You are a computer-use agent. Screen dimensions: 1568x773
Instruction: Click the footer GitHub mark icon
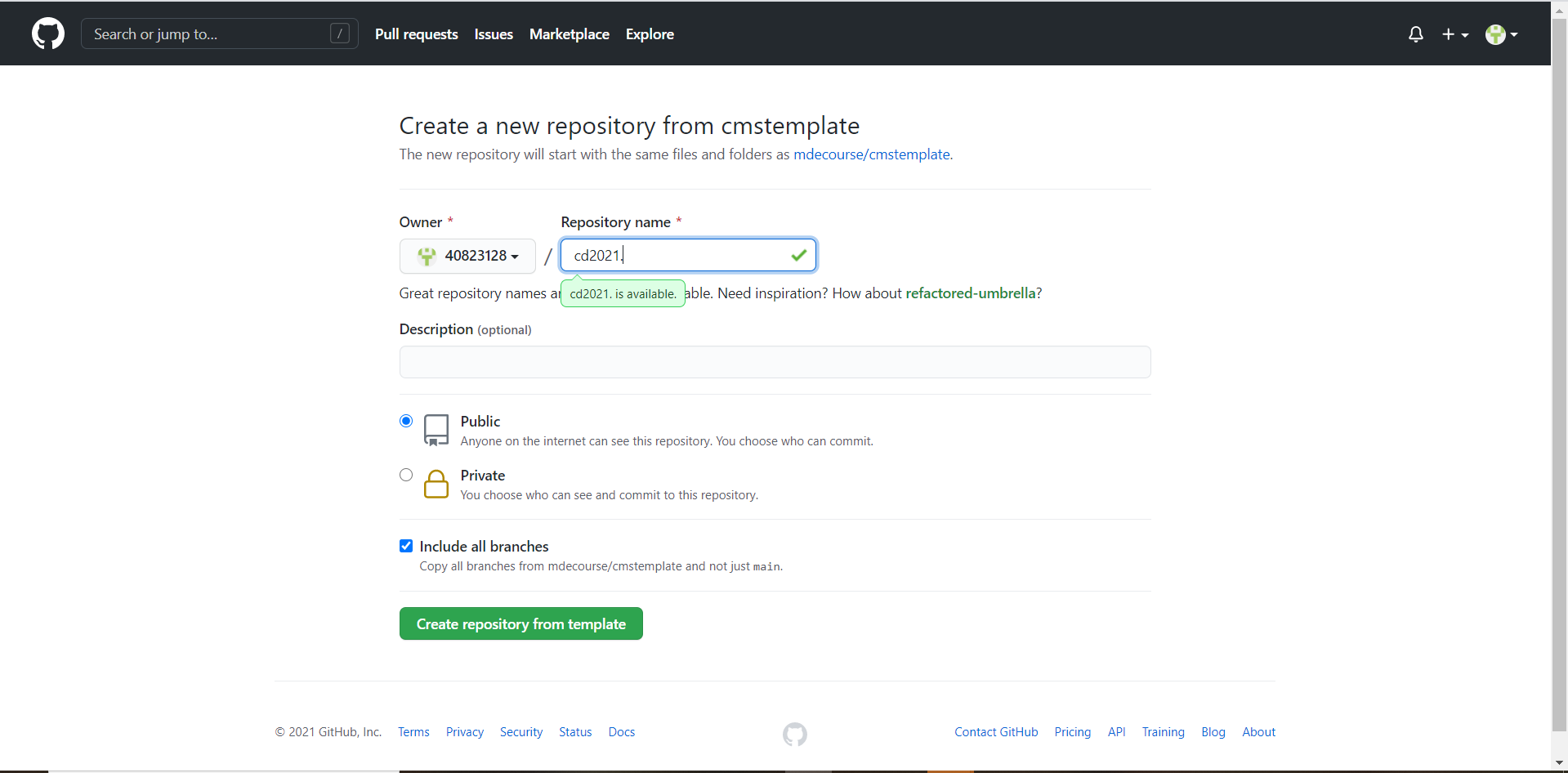(795, 735)
